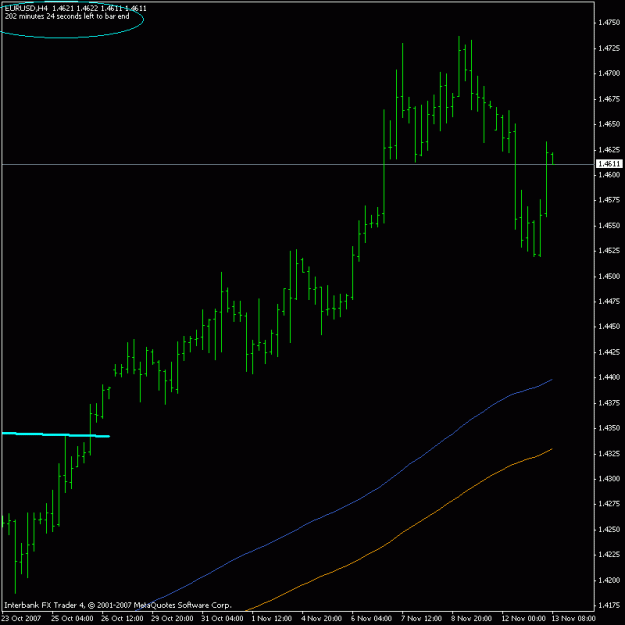The image size is (625, 625).
Task: Click the 1.4425 price axis label
Action: pos(609,352)
